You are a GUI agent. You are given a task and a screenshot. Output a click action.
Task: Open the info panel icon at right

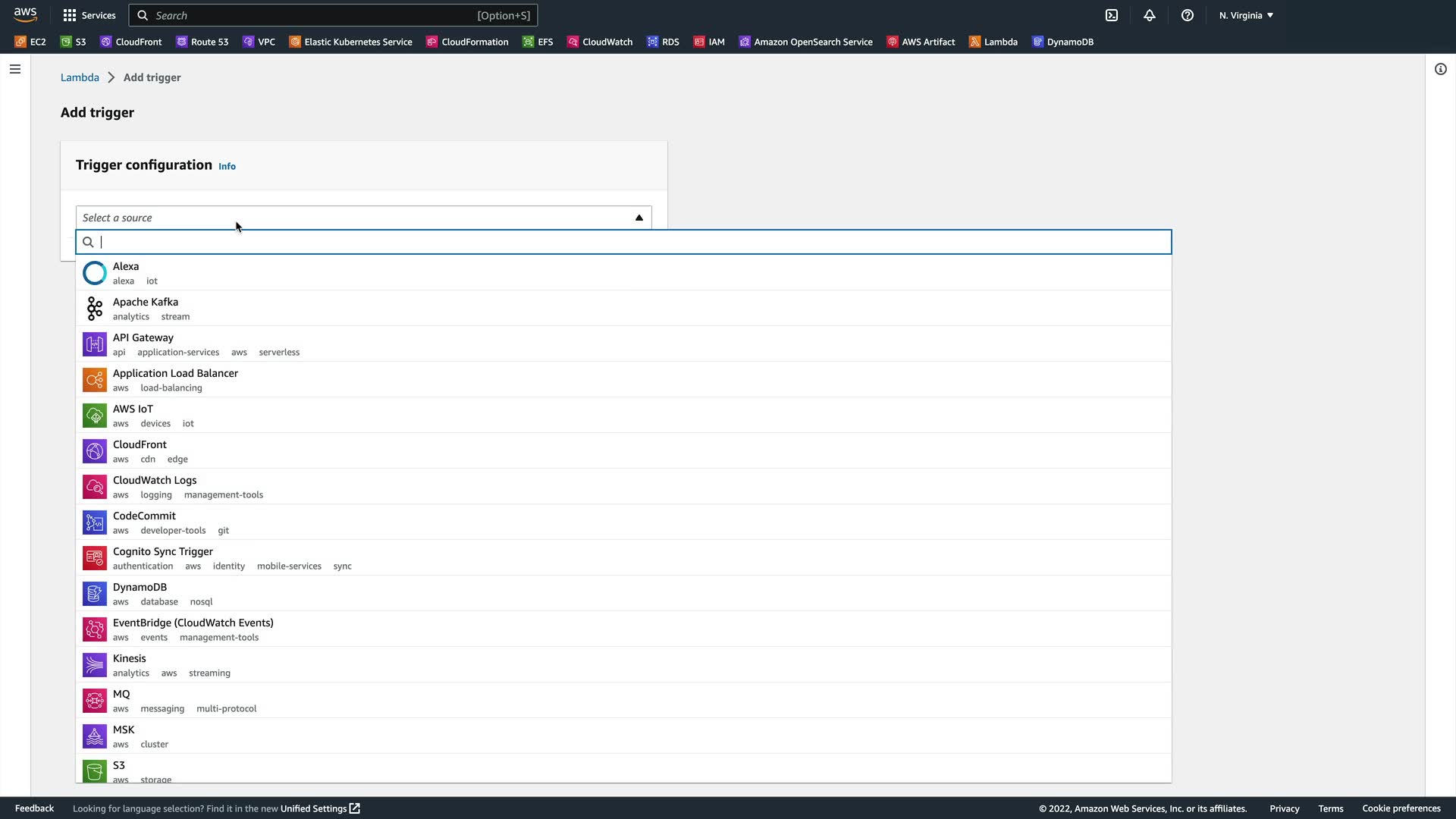[x=1440, y=69]
